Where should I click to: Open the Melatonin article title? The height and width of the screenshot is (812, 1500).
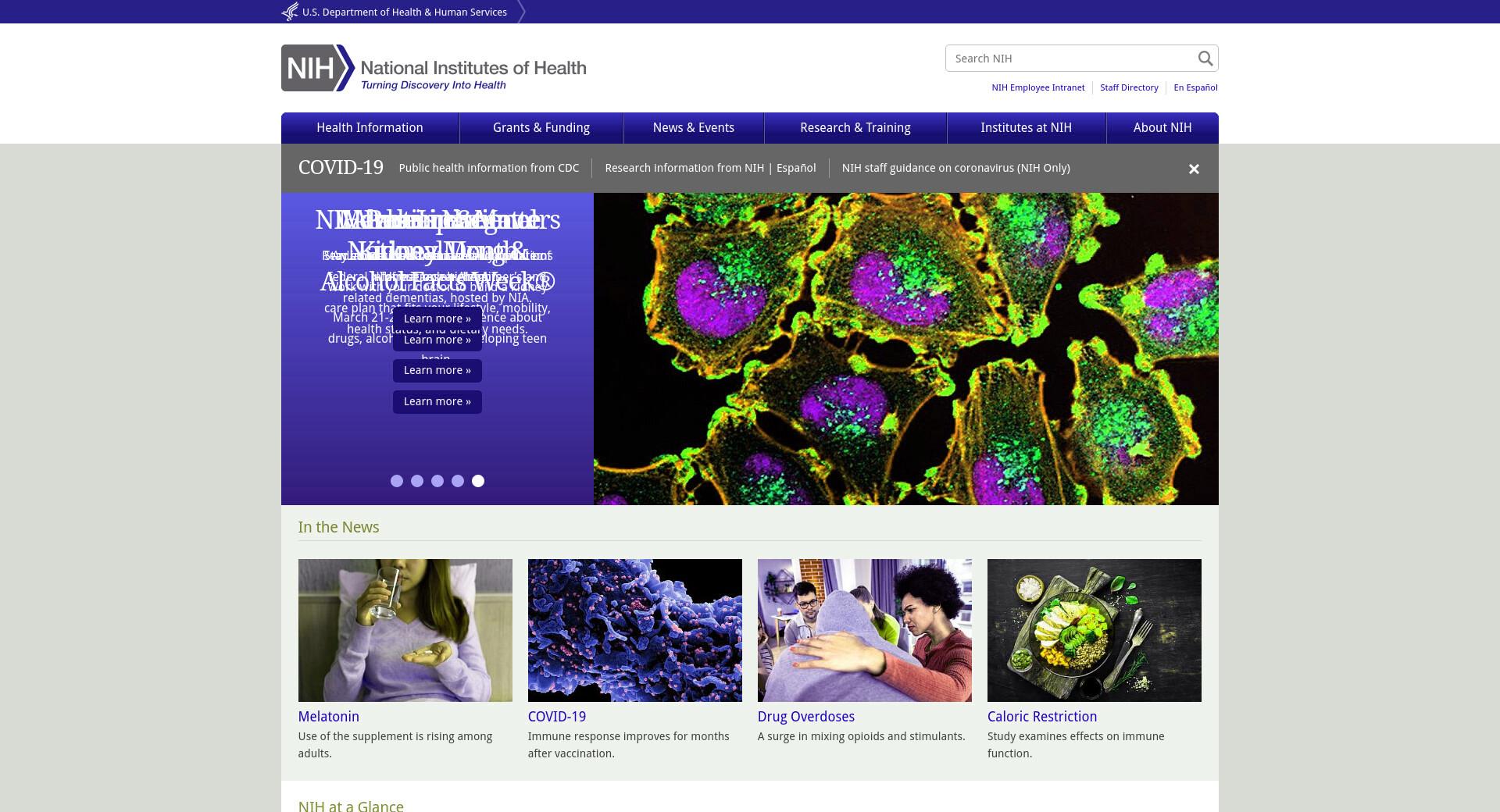click(x=329, y=717)
